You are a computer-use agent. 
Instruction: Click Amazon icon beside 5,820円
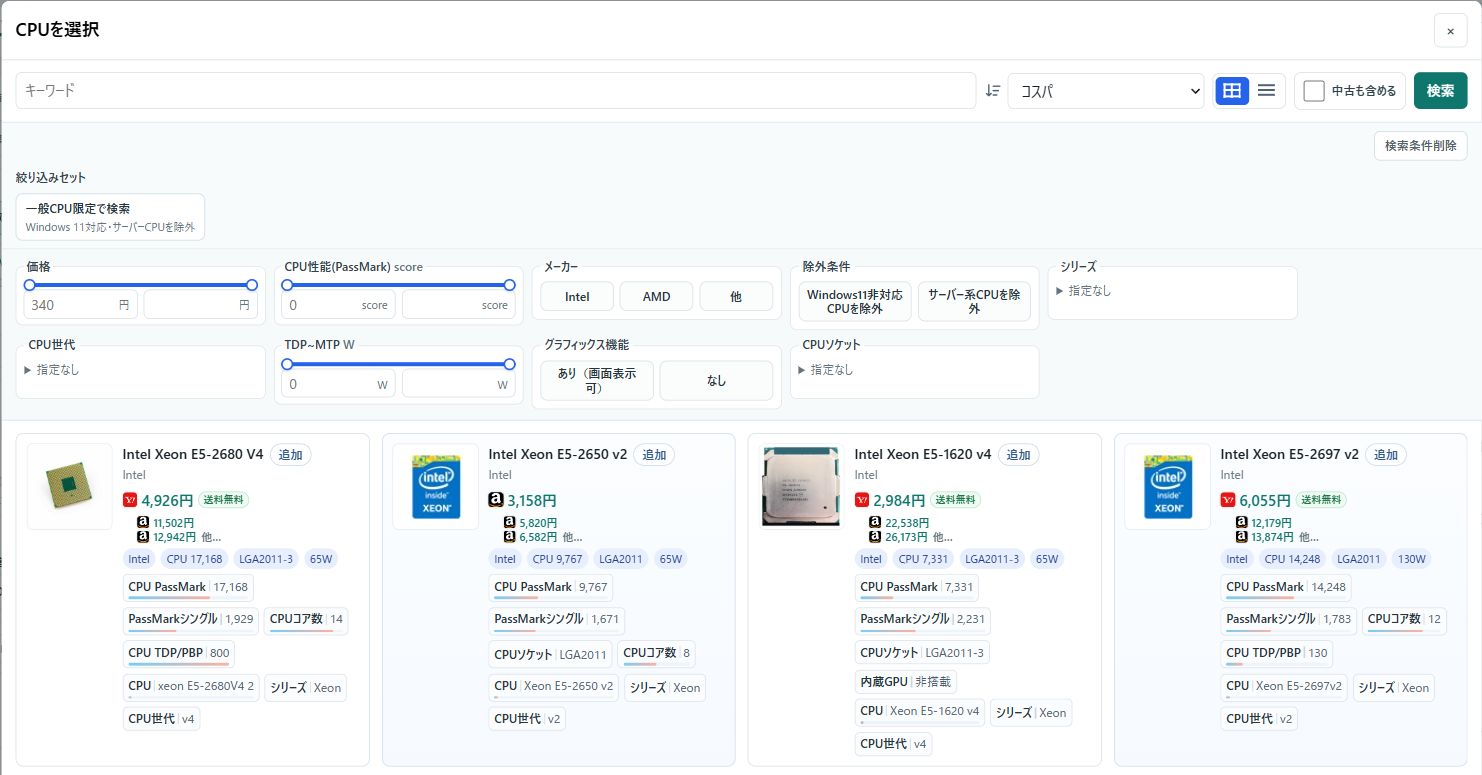pos(510,522)
